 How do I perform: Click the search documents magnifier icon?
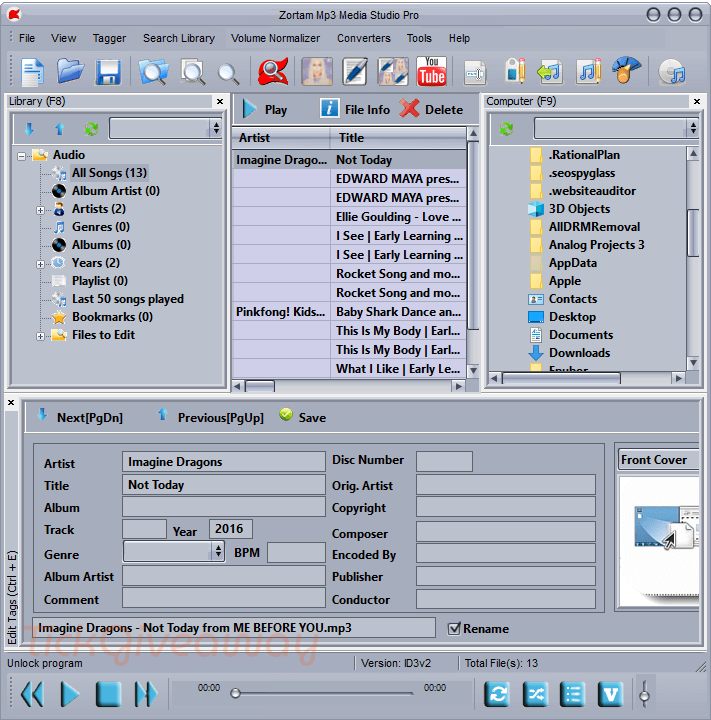(x=192, y=72)
